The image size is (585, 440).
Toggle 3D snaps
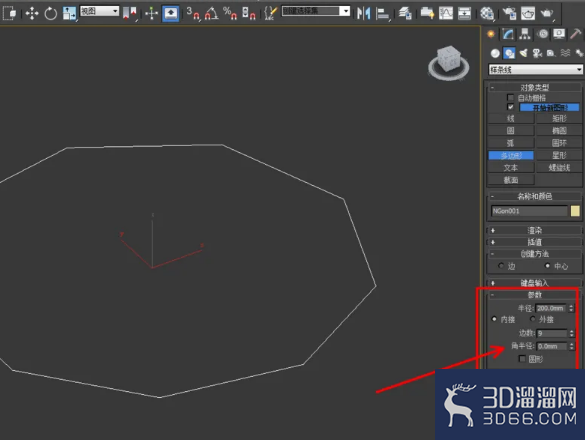click(193, 13)
